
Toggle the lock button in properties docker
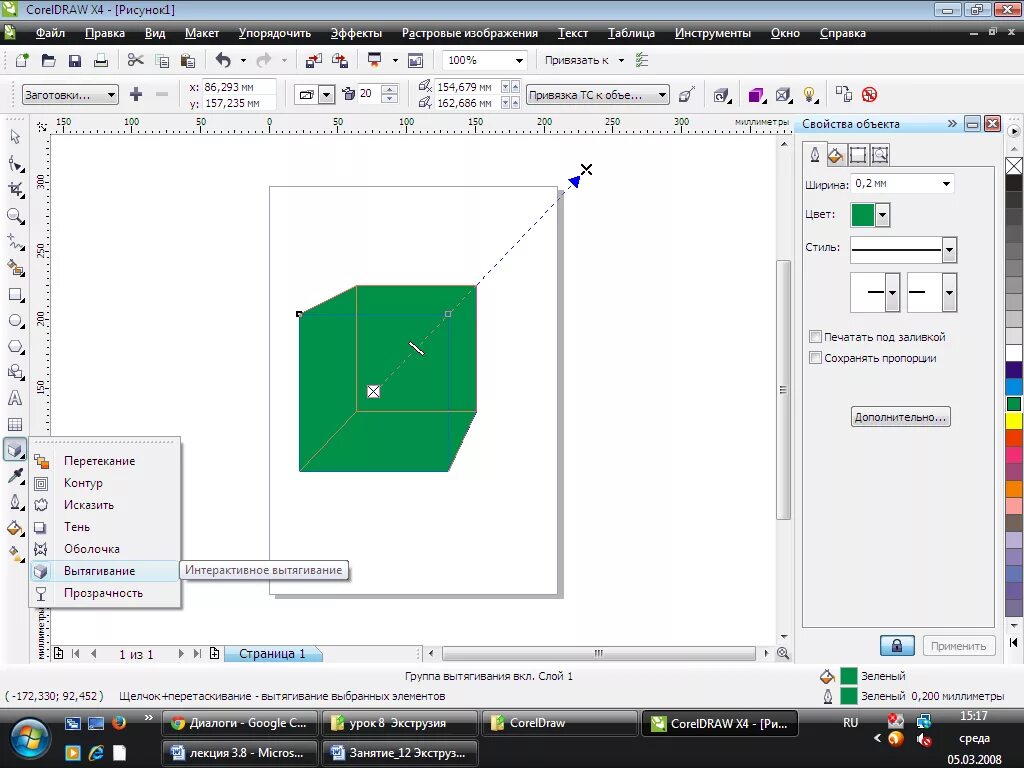(897, 646)
